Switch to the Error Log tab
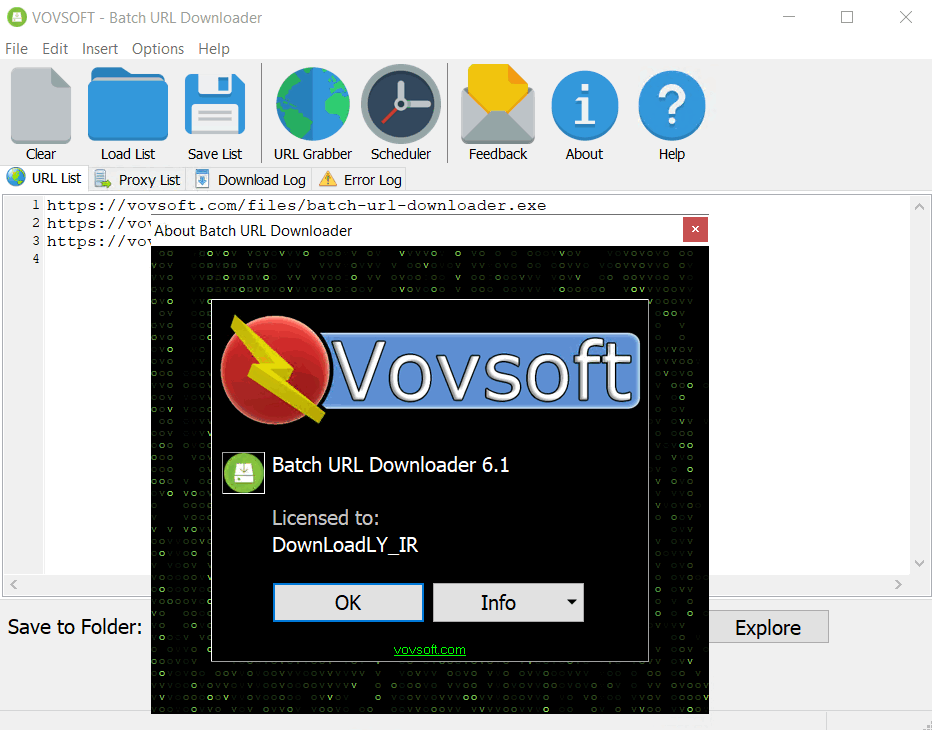This screenshot has height=730, width=932. tap(360, 180)
